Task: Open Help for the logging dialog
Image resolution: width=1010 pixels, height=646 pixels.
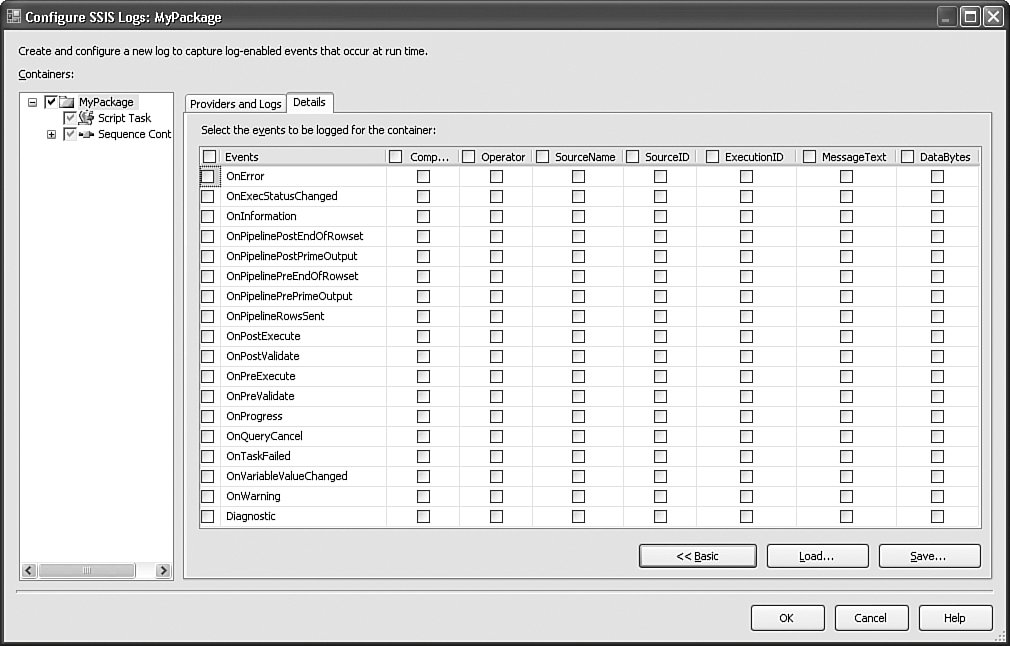Action: point(955,618)
